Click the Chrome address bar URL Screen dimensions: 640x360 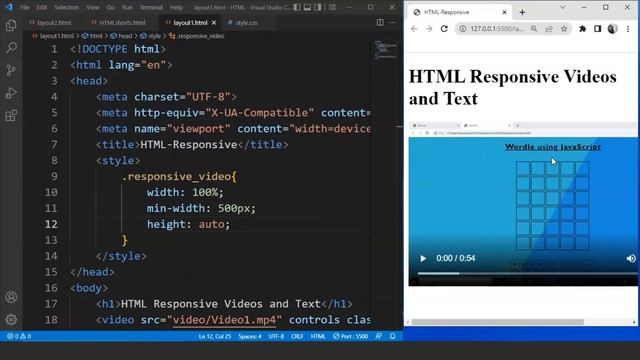pyautogui.click(x=497, y=29)
